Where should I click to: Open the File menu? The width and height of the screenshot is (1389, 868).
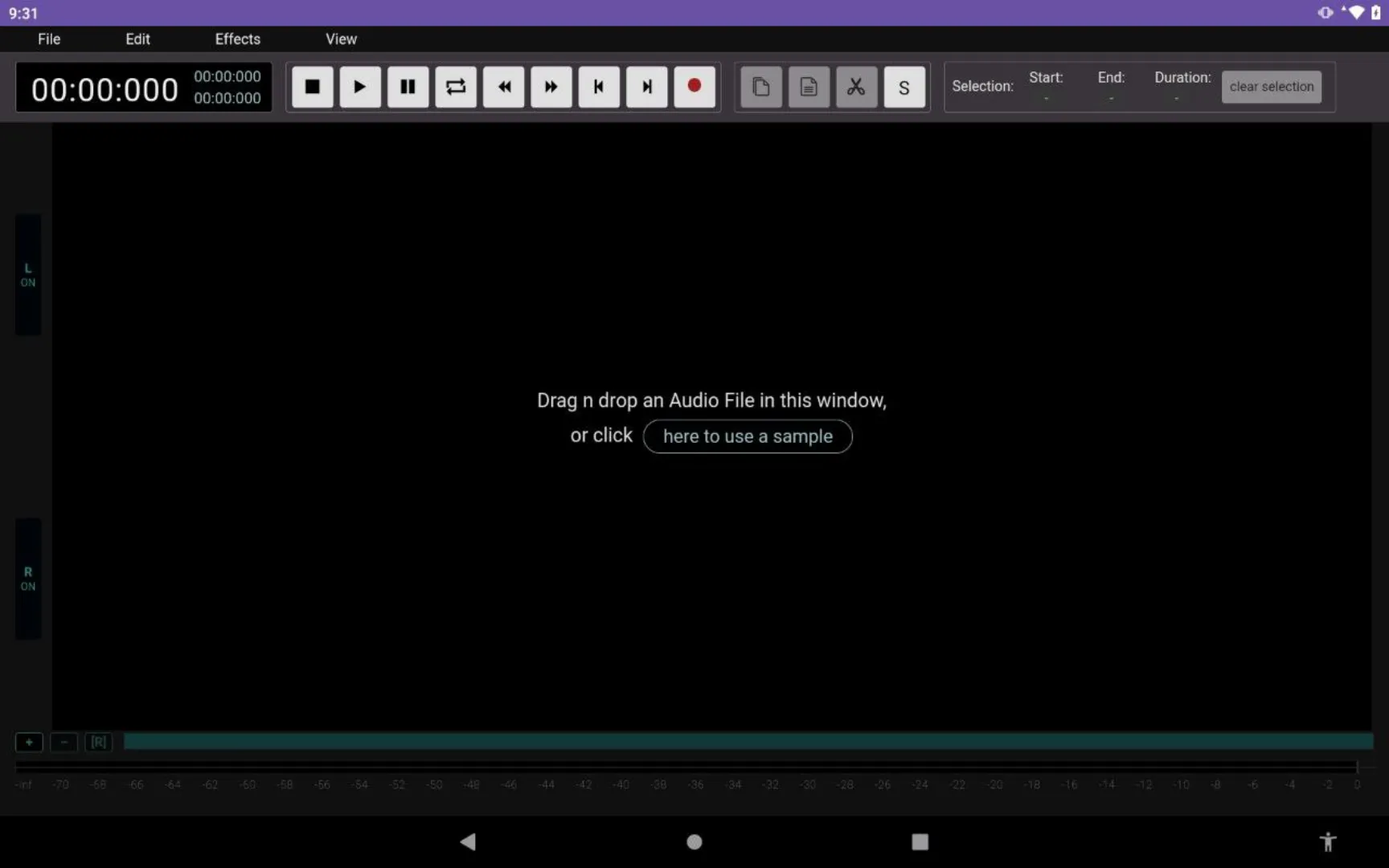click(48, 39)
